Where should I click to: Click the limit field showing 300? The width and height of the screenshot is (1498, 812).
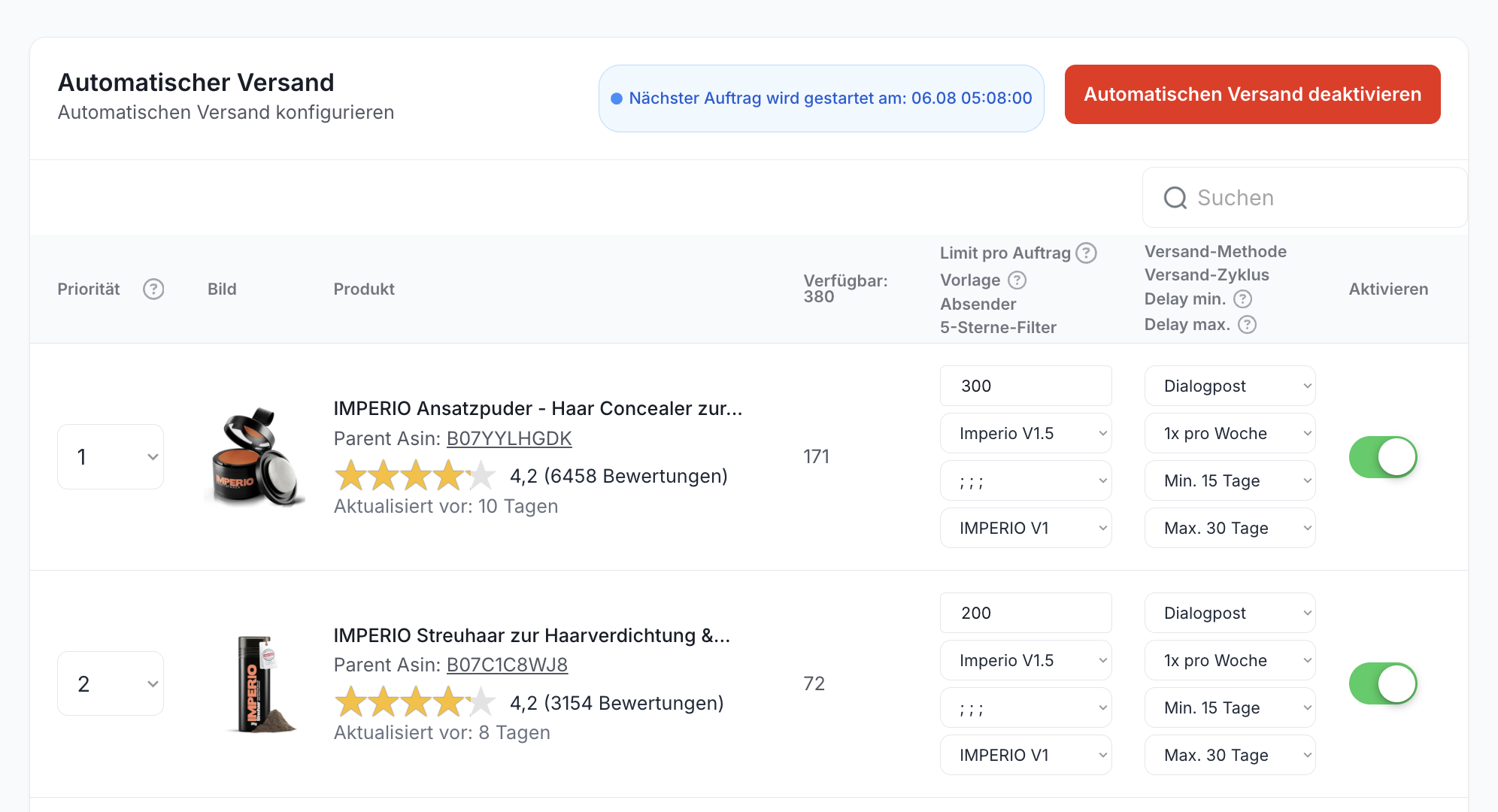(1026, 386)
